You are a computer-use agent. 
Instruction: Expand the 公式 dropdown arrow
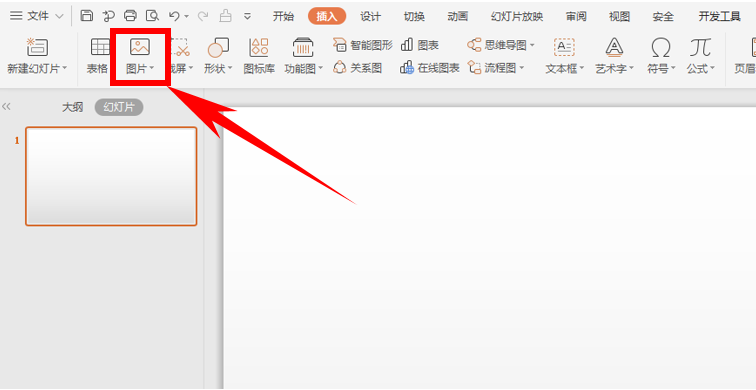(x=712, y=68)
